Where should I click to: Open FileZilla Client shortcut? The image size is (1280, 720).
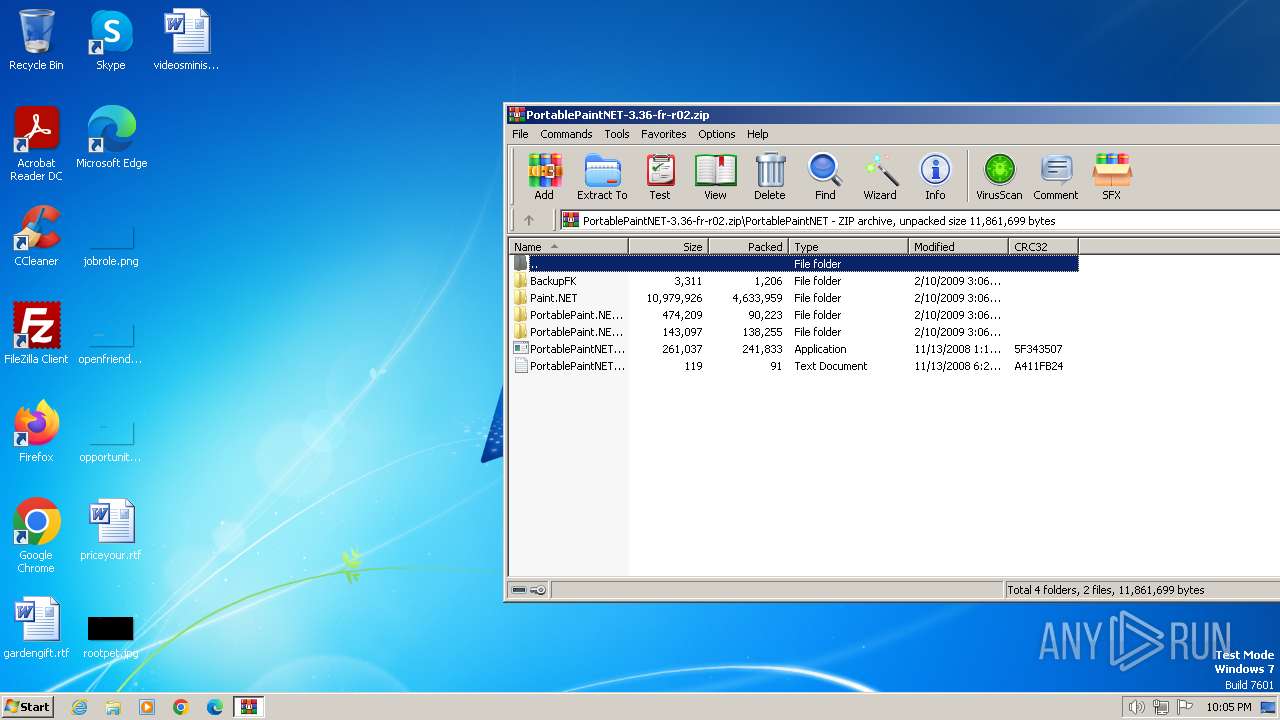click(x=36, y=334)
